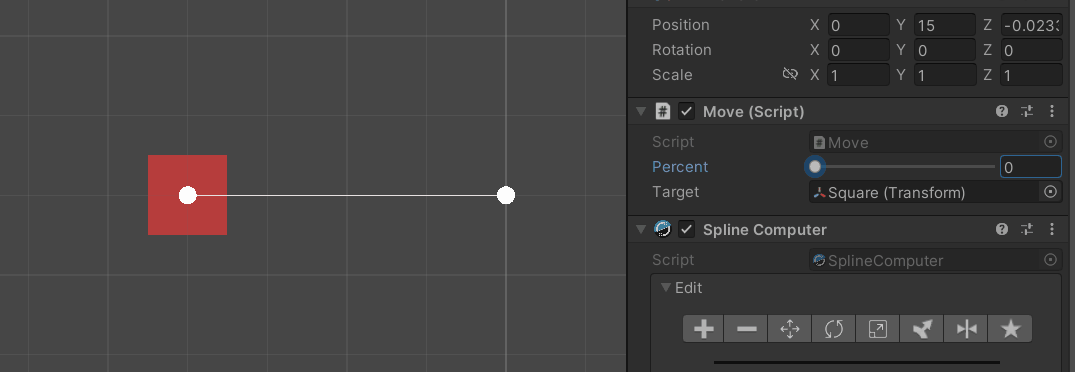Activate the rotate points tool
This screenshot has height=372, width=1075.
[x=834, y=329]
